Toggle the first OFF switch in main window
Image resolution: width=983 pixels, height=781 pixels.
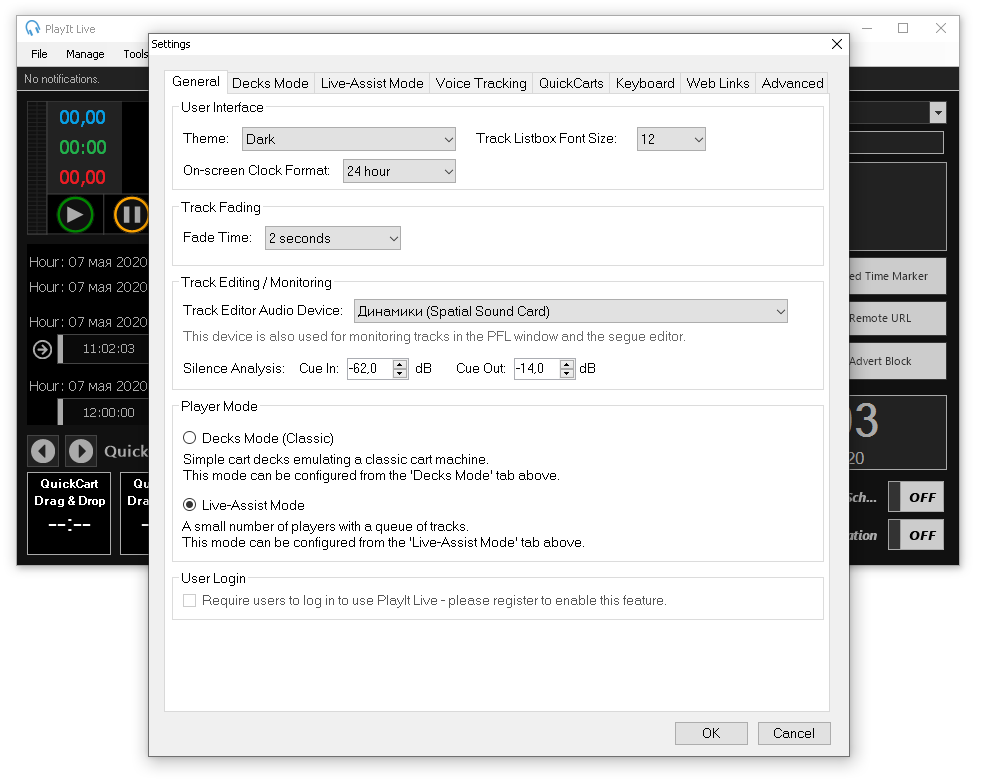(x=916, y=497)
